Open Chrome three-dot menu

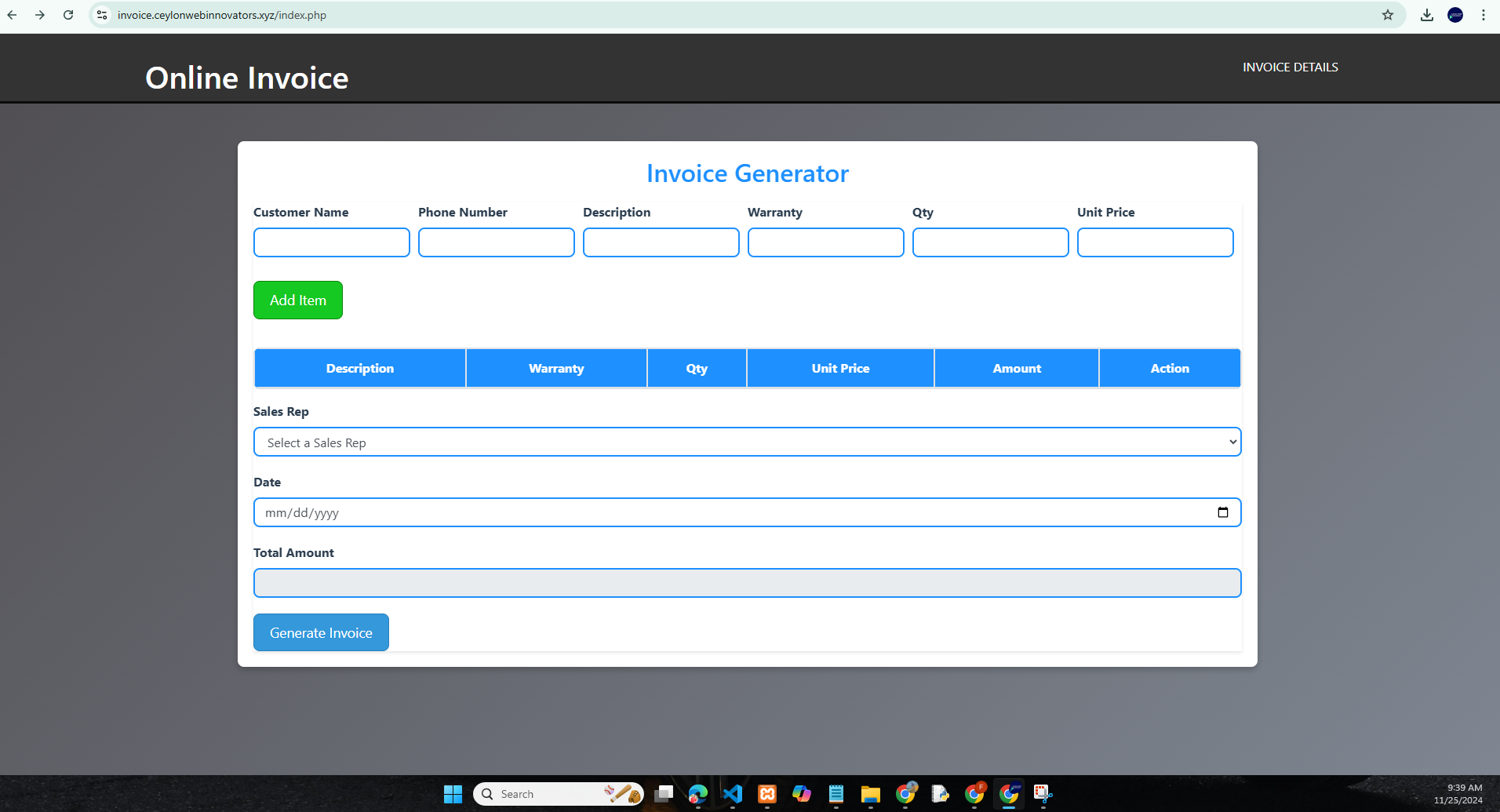click(x=1484, y=15)
